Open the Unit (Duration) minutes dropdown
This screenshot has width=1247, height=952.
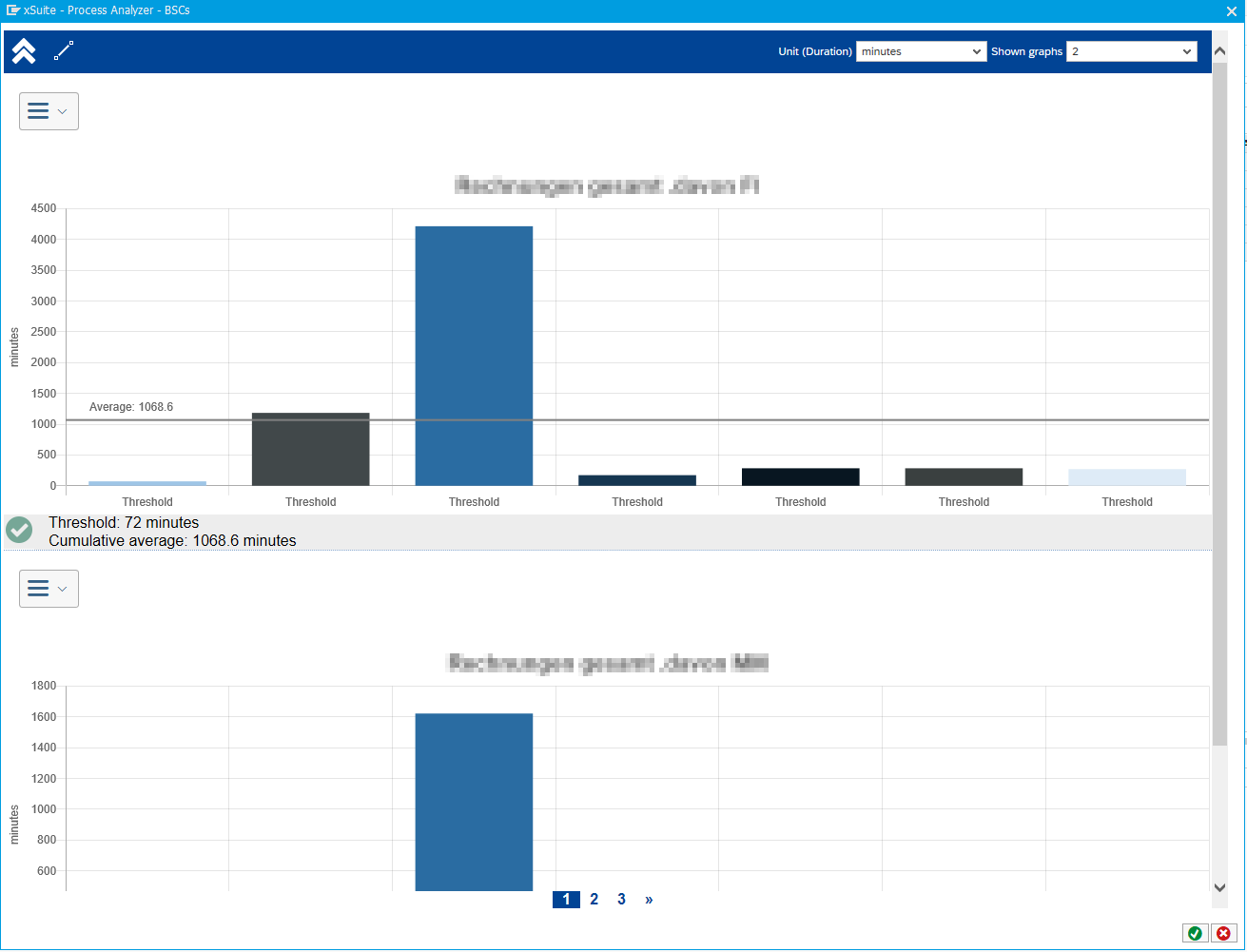click(x=921, y=51)
